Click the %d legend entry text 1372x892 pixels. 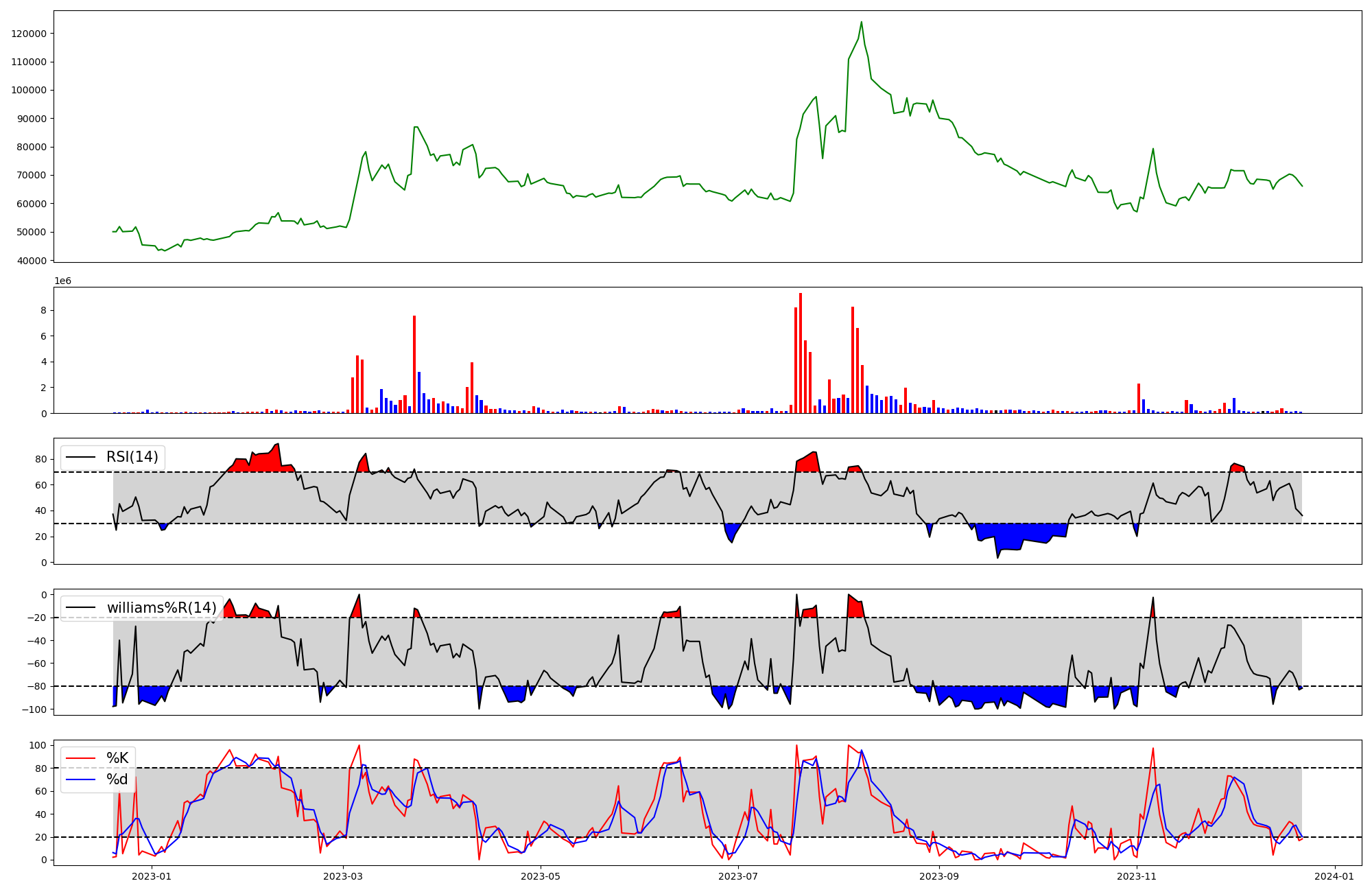pos(117,779)
